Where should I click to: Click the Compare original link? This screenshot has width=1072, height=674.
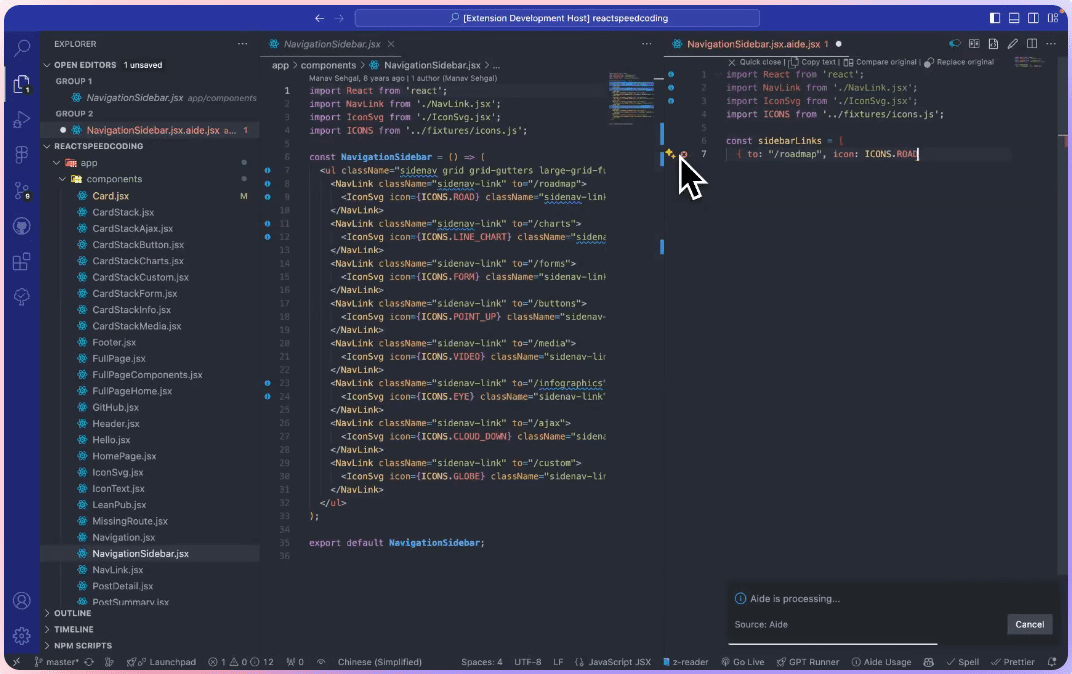[x=880, y=62]
